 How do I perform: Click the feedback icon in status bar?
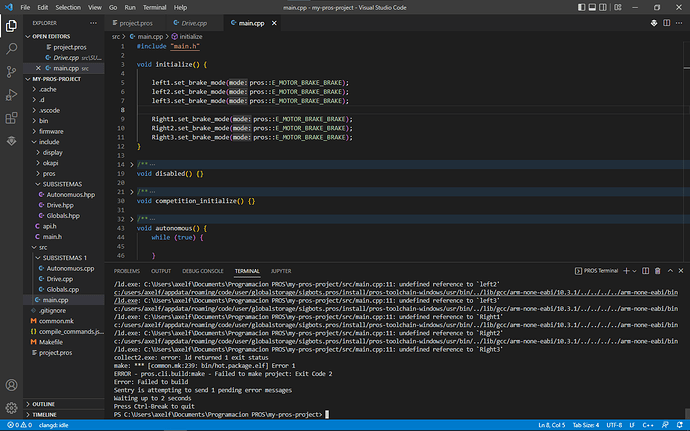tap(665, 425)
